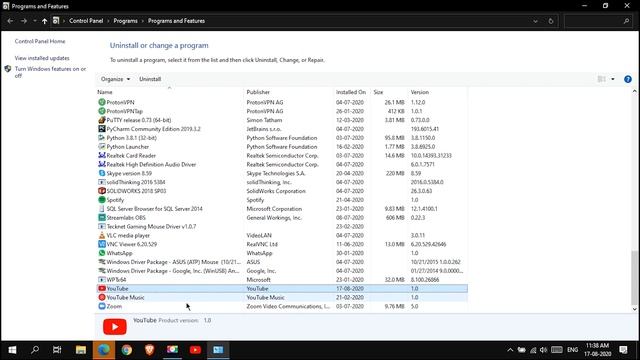The height and width of the screenshot is (360, 640).
Task: Click the change view icon
Action: click(x=602, y=79)
